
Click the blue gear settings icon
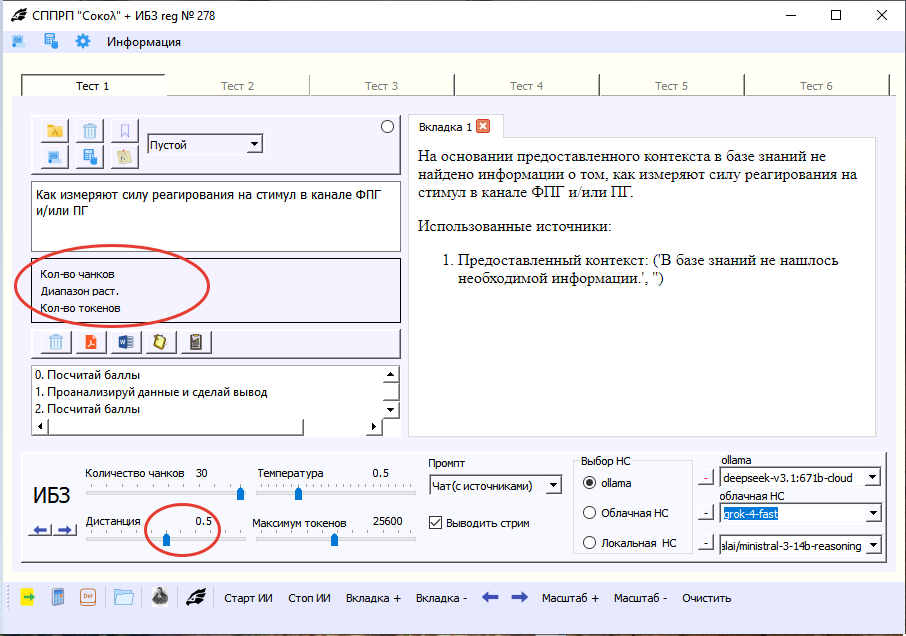(x=83, y=41)
